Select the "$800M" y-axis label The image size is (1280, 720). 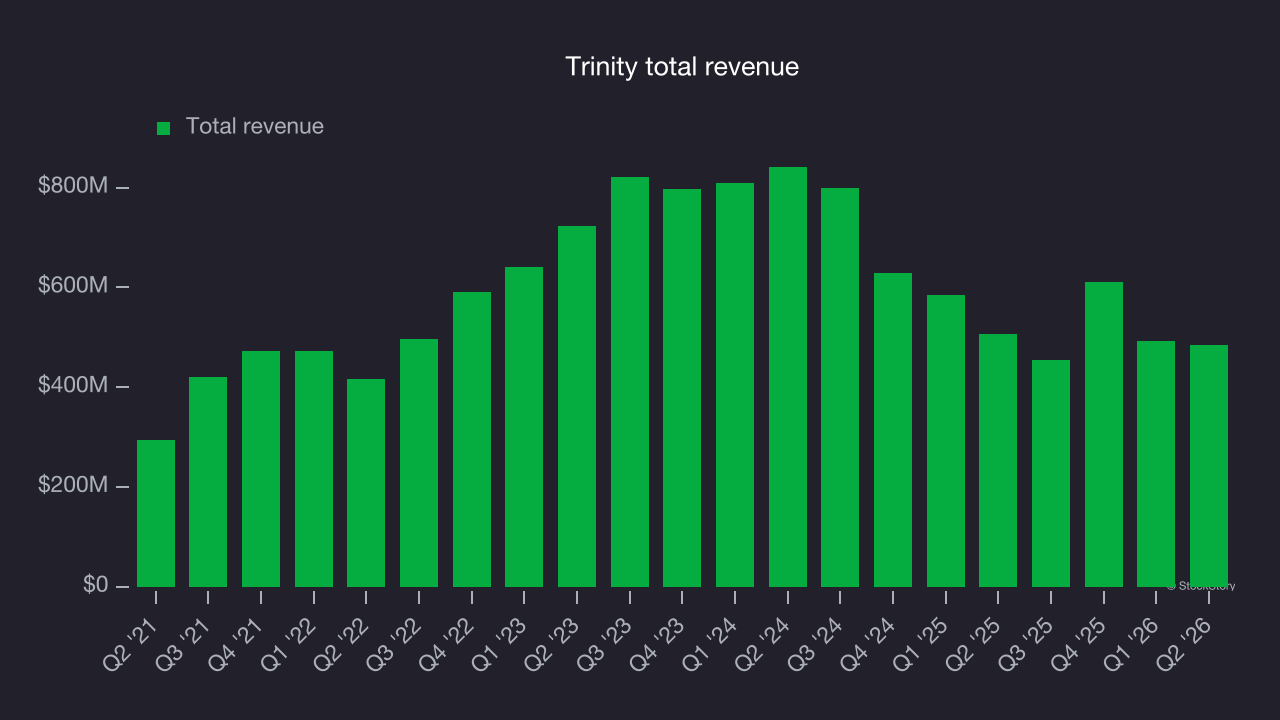point(71,185)
